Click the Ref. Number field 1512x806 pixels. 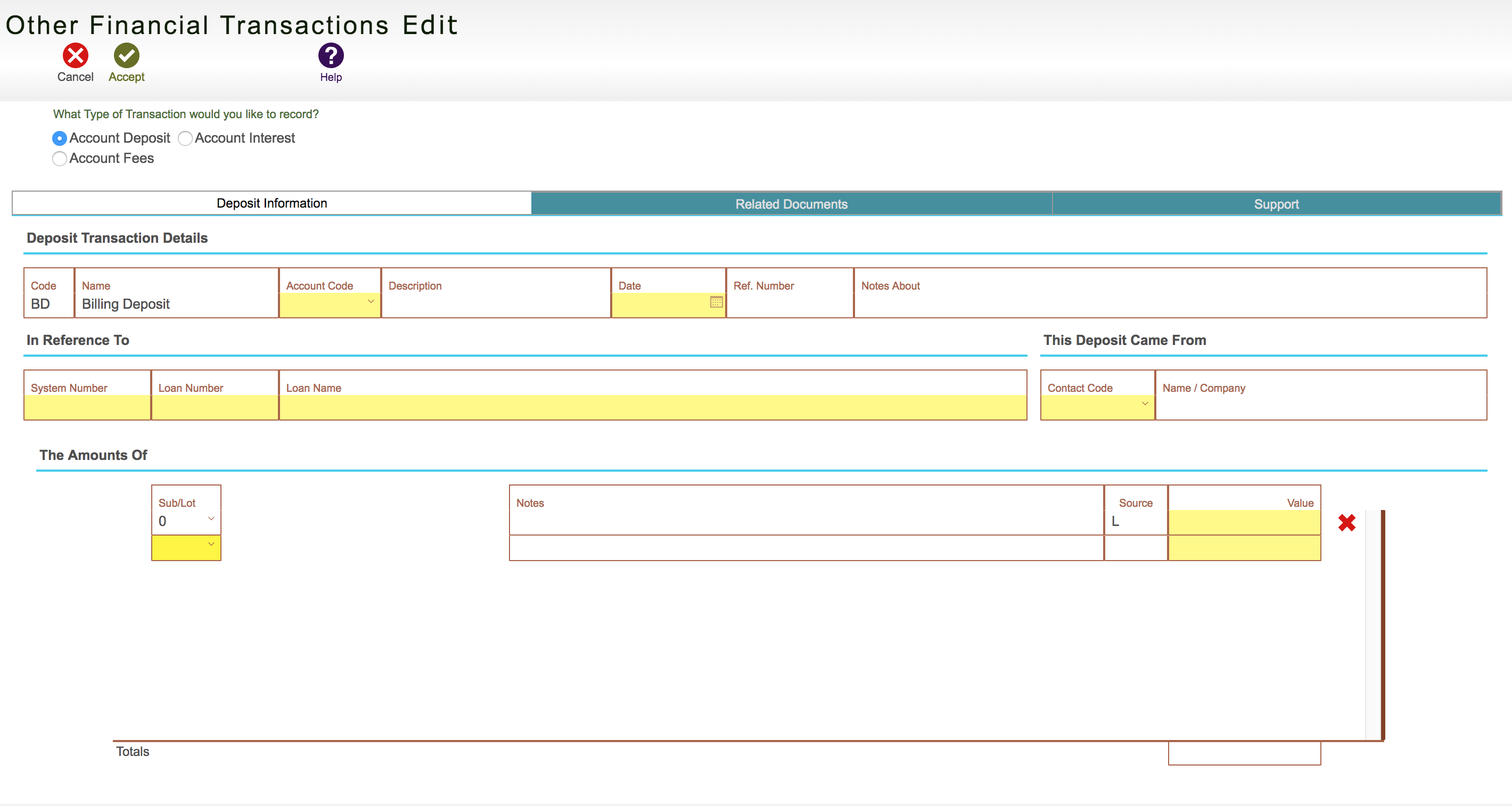click(x=789, y=305)
